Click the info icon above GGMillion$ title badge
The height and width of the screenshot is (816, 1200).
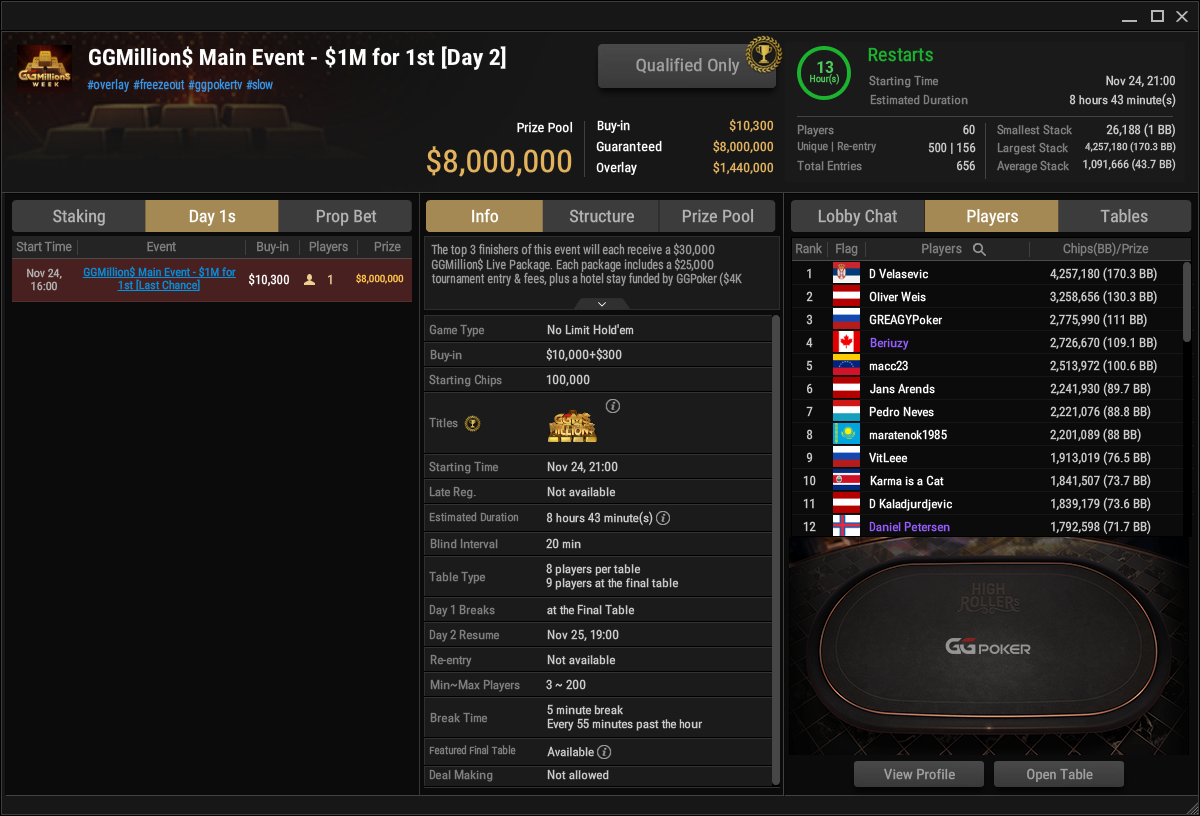coord(613,406)
